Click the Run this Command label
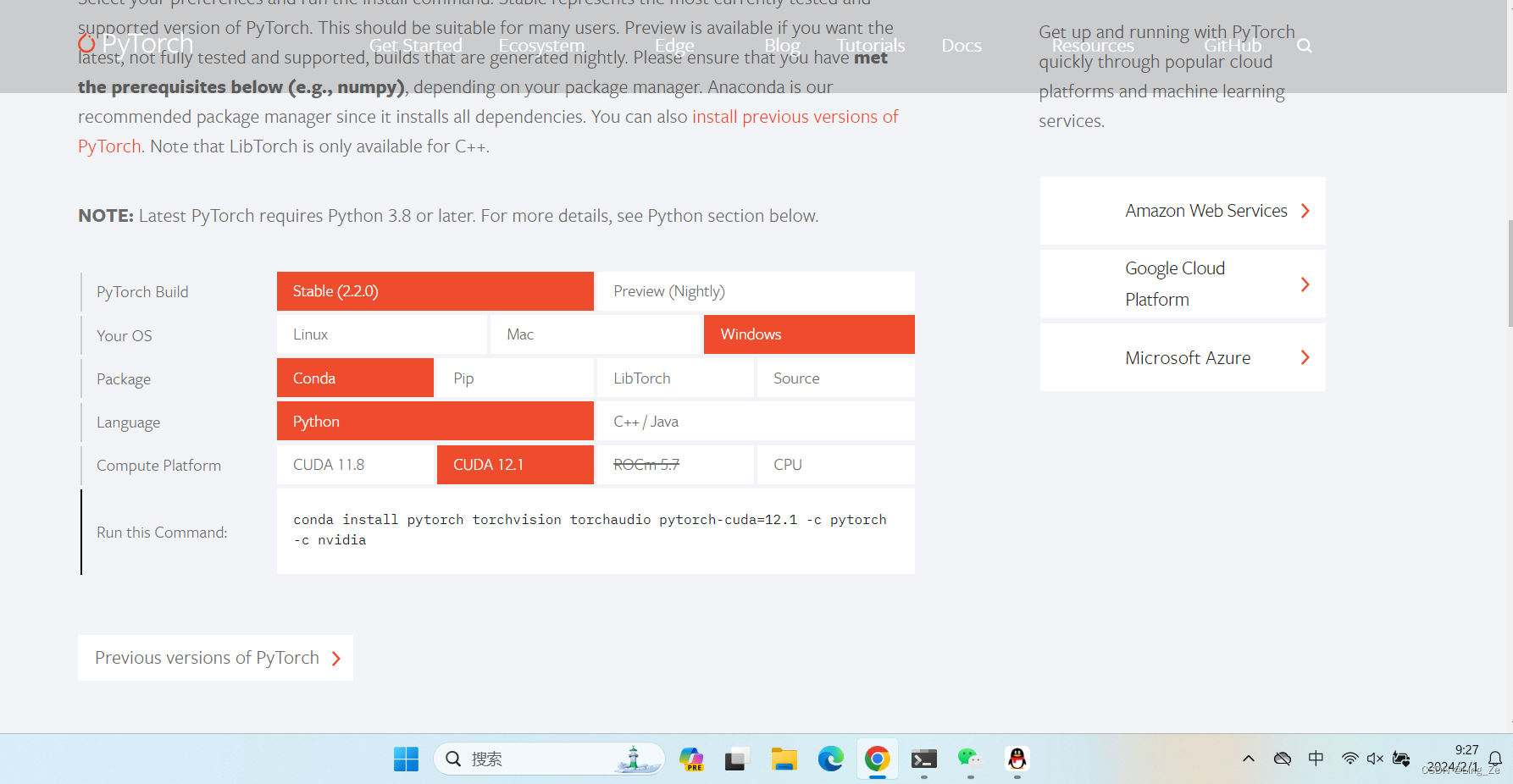Viewport: 1513px width, 784px height. point(162,533)
